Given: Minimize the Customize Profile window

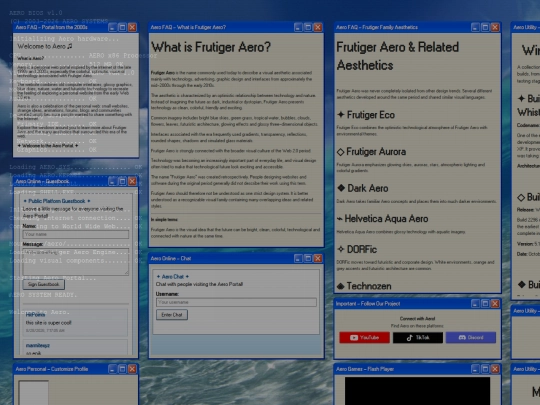Looking at the screenshot, I should point(112,369).
